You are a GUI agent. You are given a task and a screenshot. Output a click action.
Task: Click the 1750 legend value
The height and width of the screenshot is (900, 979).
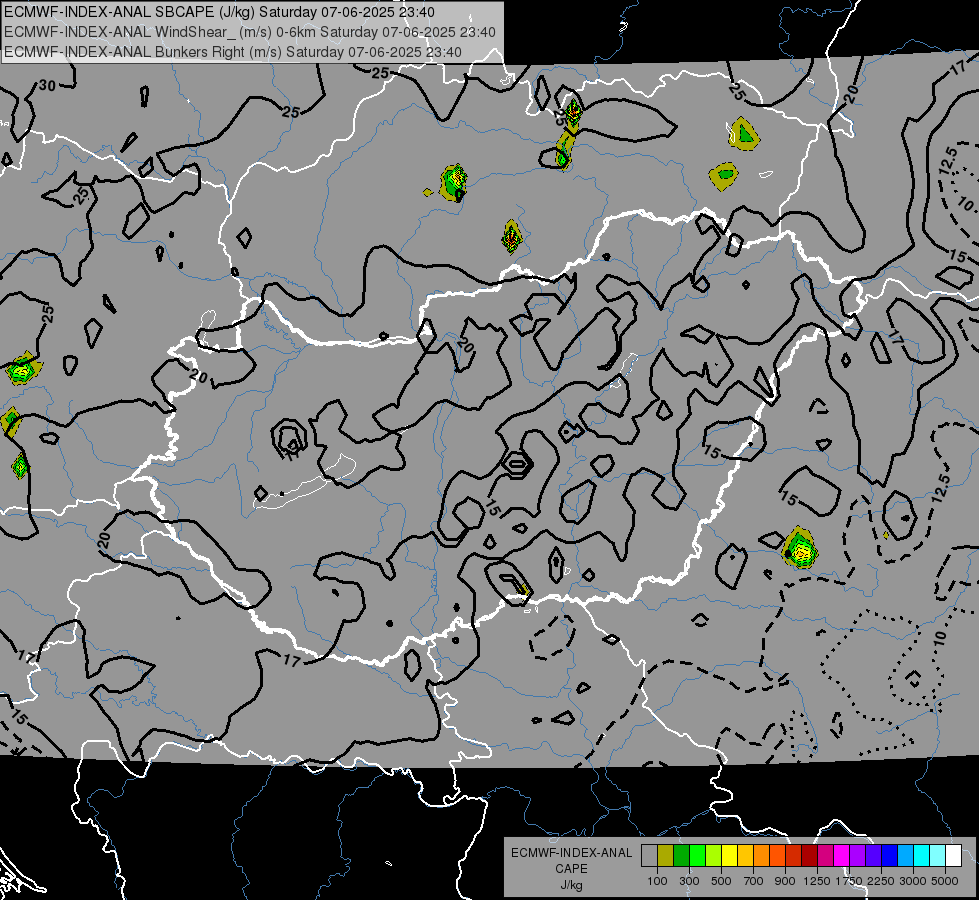(849, 881)
